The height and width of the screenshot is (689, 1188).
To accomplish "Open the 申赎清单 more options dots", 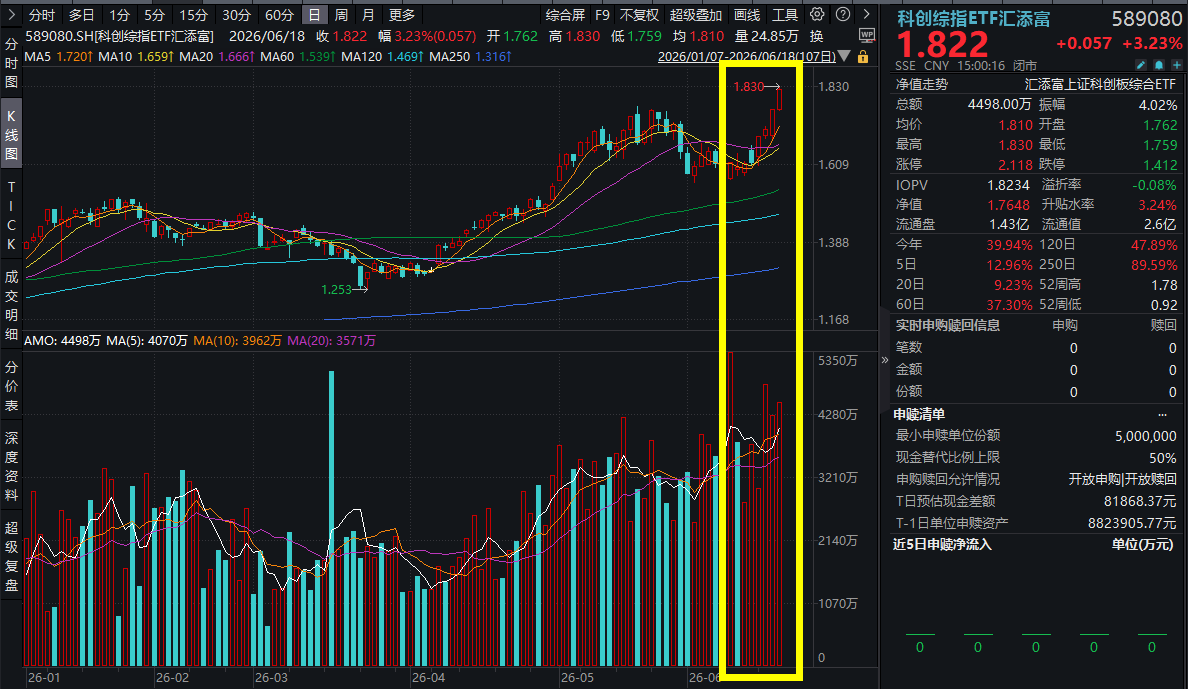I will [x=1162, y=415].
